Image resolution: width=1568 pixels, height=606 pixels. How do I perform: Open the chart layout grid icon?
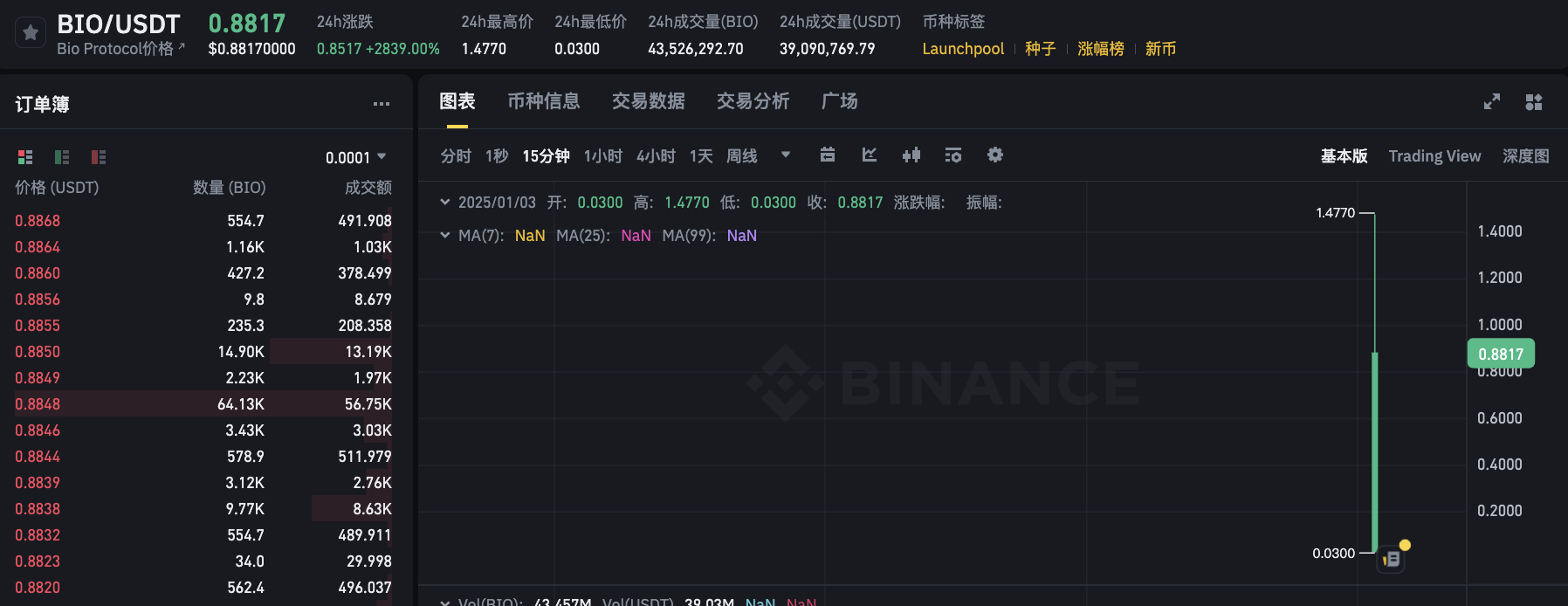[1534, 101]
